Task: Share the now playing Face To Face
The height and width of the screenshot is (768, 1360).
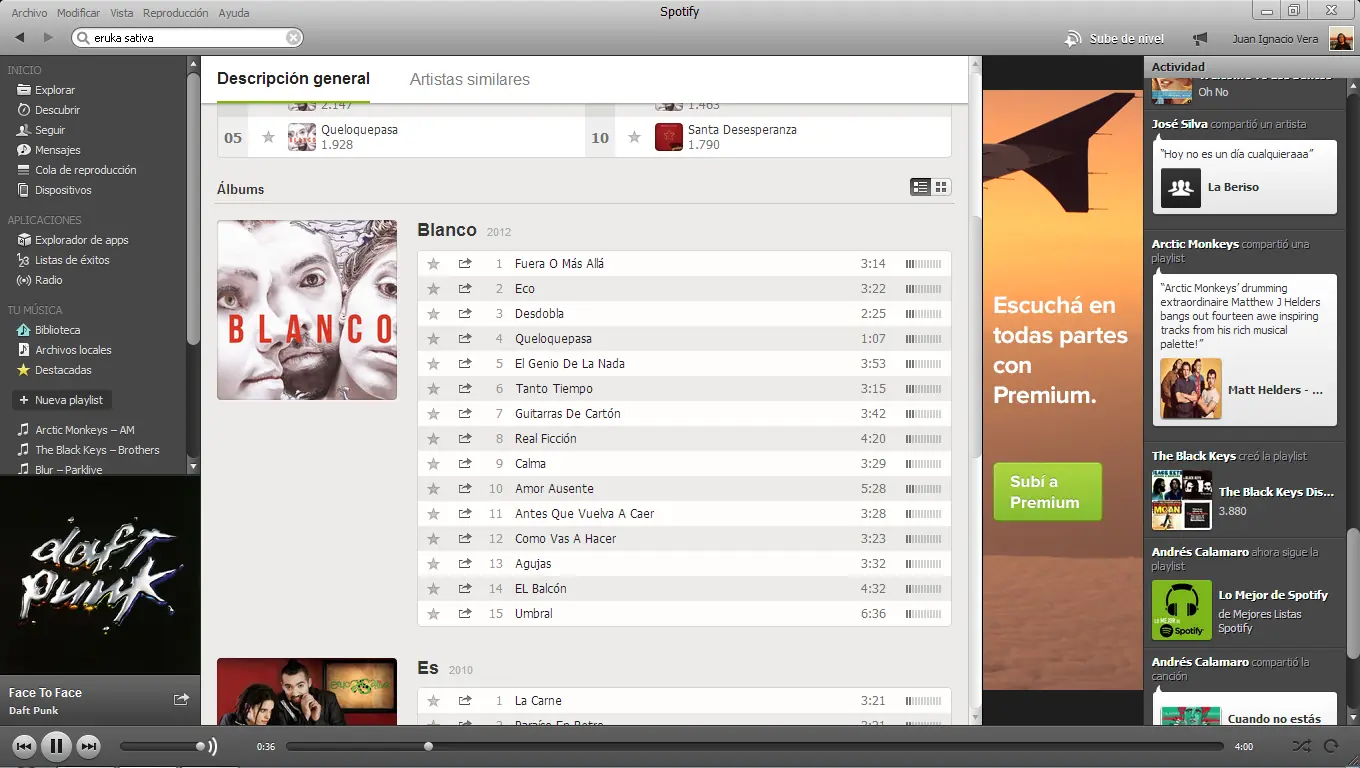Action: point(181,699)
